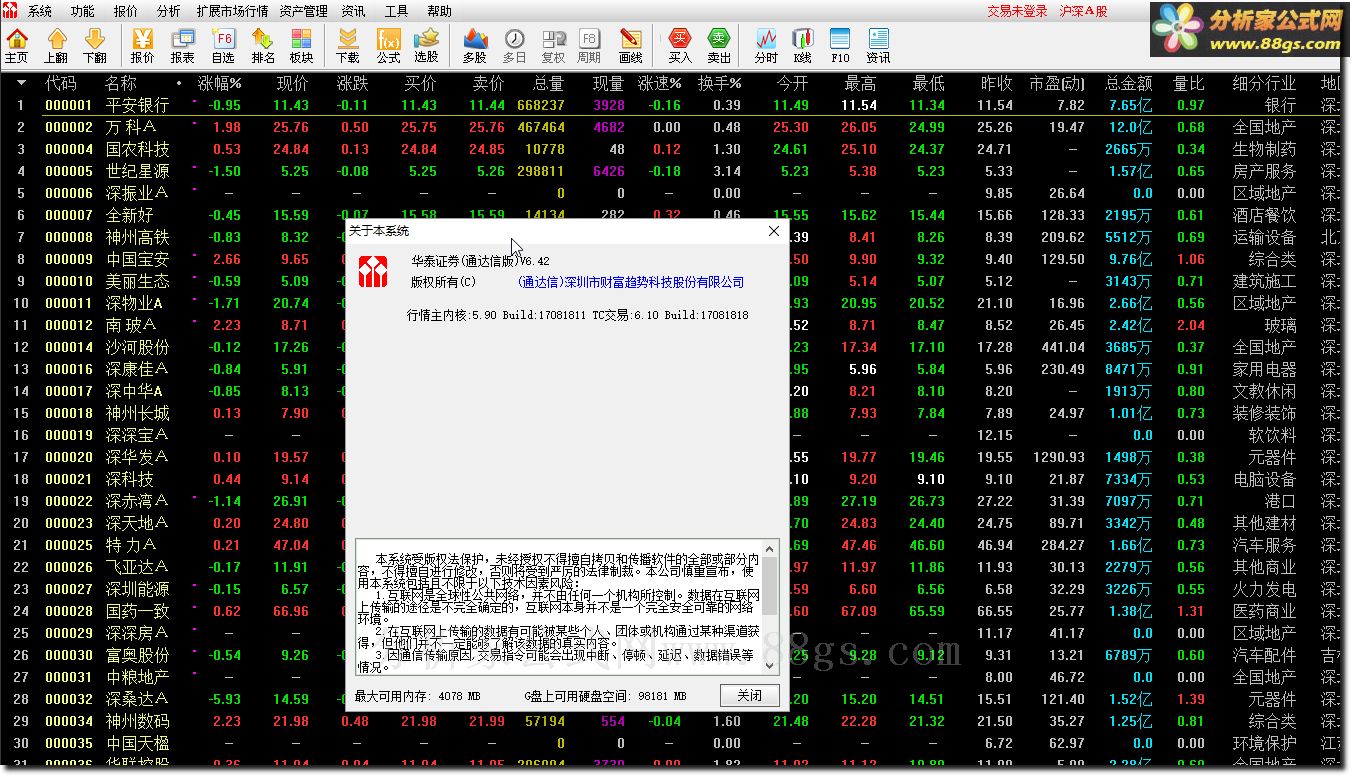Click the red 买入 buy icon

point(680,46)
